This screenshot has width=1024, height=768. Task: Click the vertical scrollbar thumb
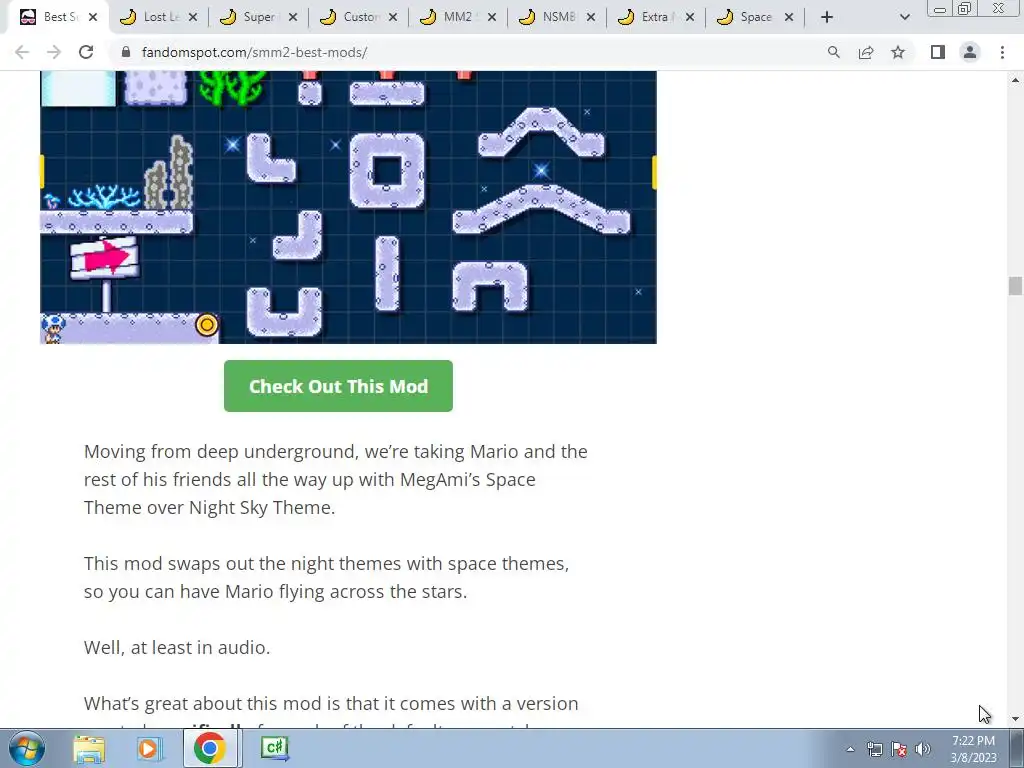[x=1015, y=286]
